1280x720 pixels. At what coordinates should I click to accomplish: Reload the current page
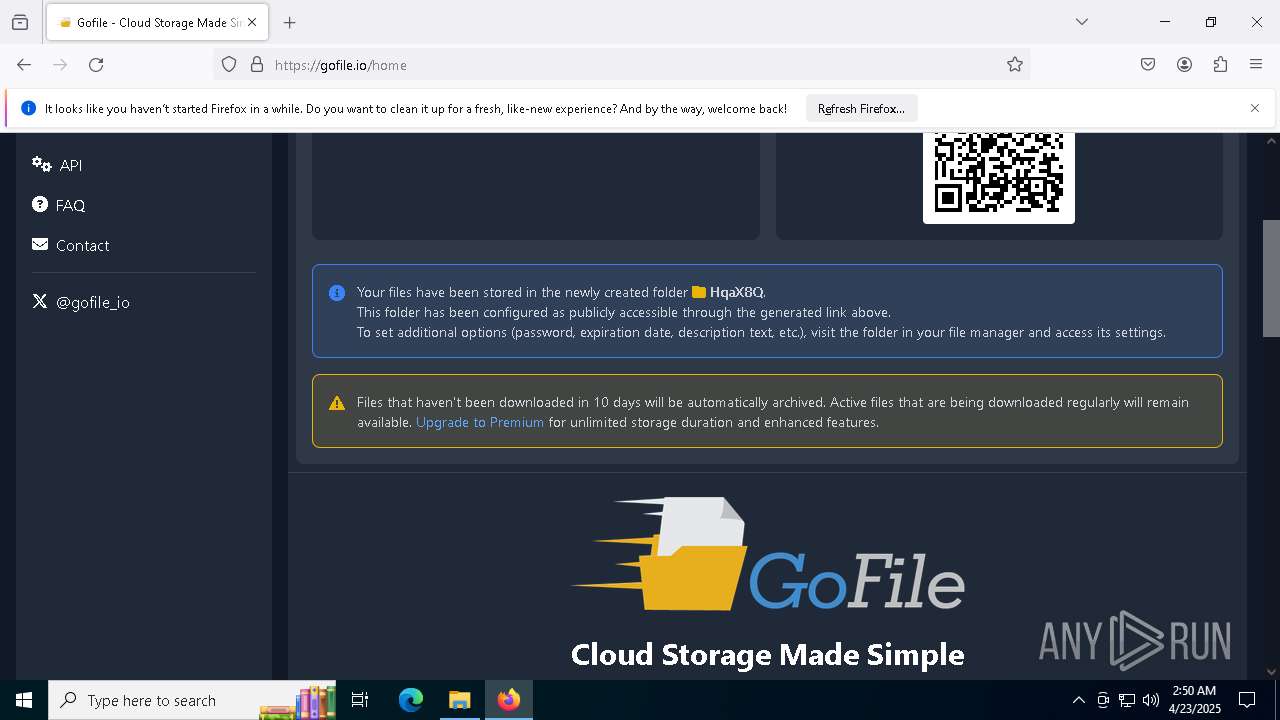click(x=96, y=65)
